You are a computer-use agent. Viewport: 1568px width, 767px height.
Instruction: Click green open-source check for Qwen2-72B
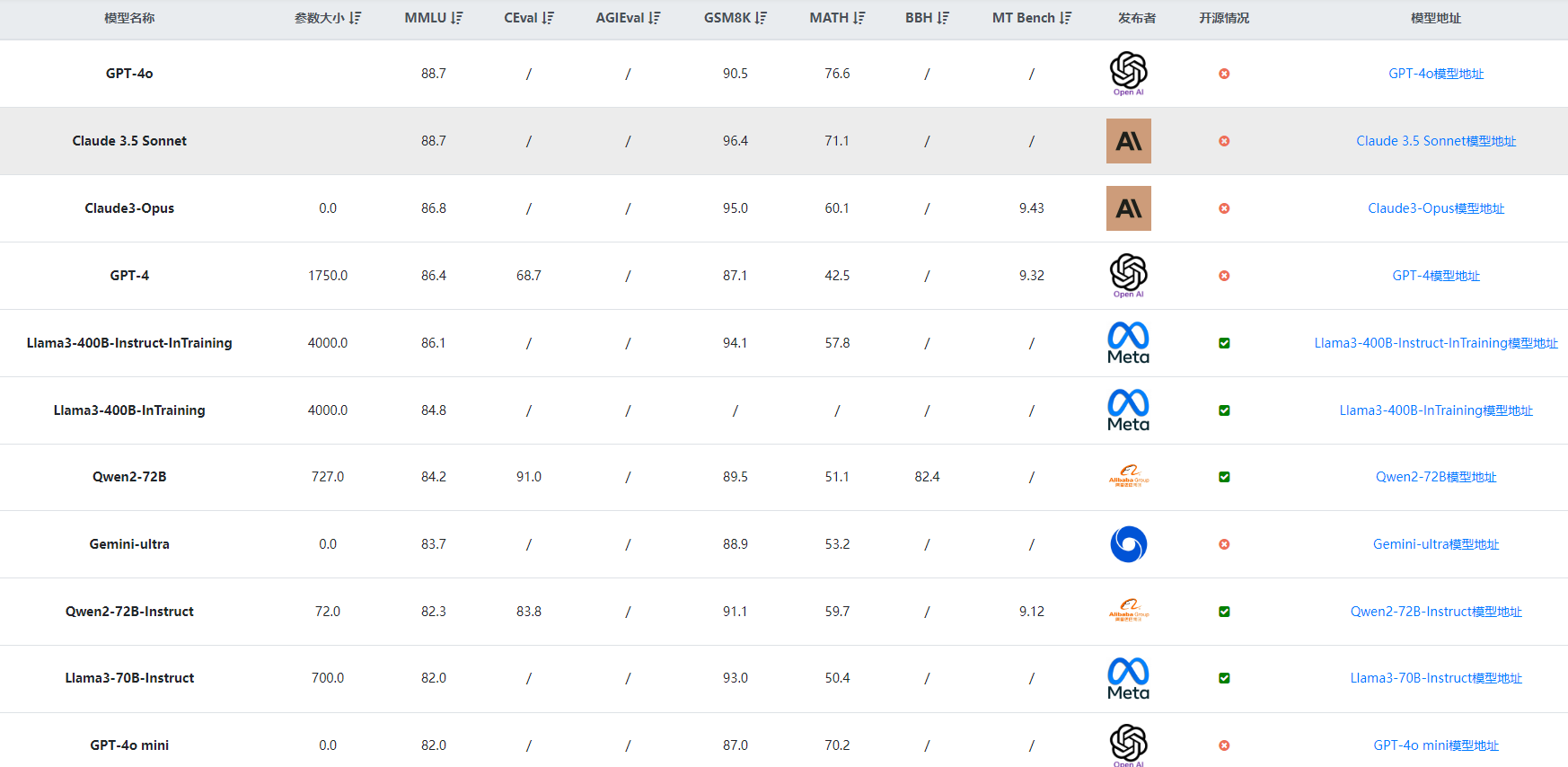tap(1224, 477)
